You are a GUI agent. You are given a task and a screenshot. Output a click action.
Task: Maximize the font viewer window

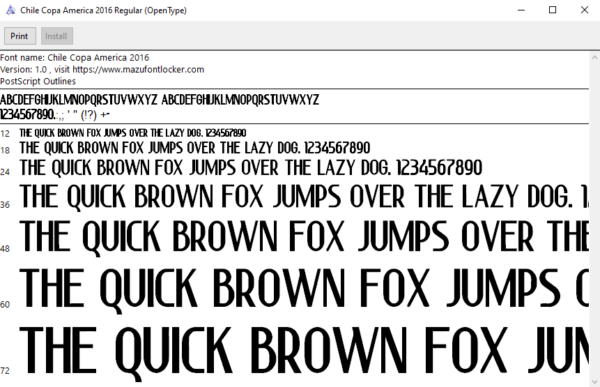pos(553,10)
